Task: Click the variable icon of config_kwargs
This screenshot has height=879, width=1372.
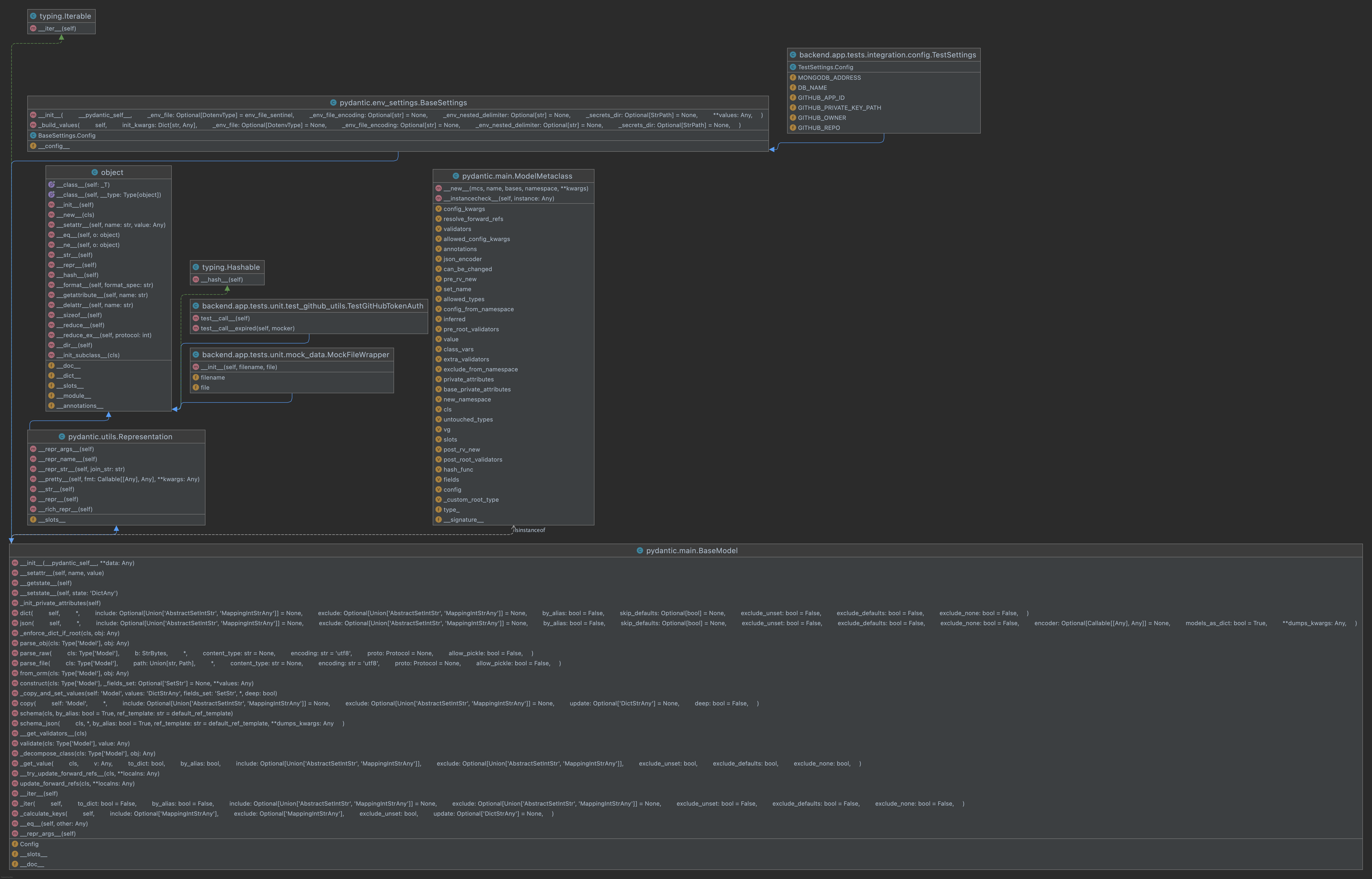Action: point(439,209)
